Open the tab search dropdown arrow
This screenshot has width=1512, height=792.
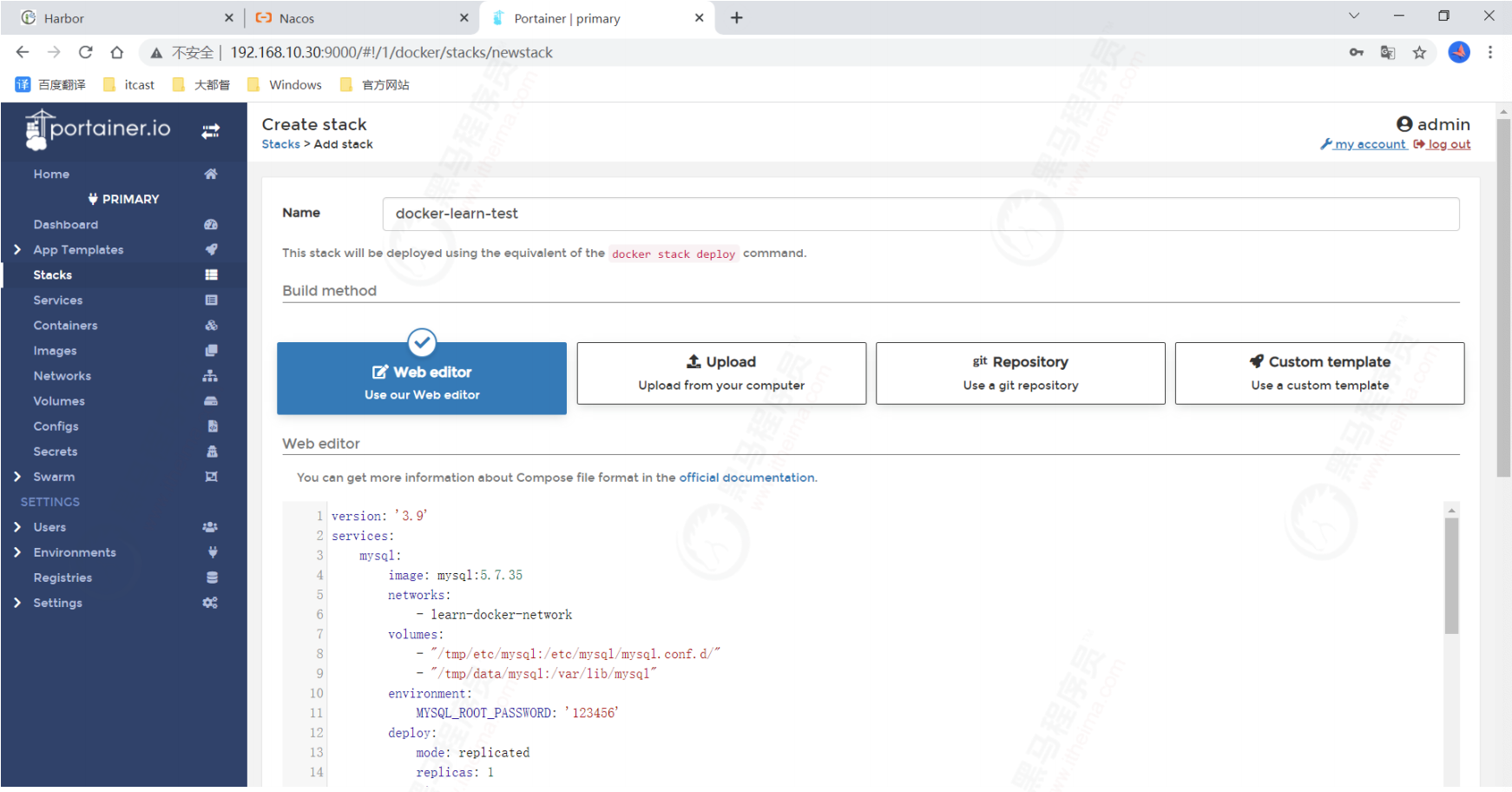pyautogui.click(x=1353, y=16)
